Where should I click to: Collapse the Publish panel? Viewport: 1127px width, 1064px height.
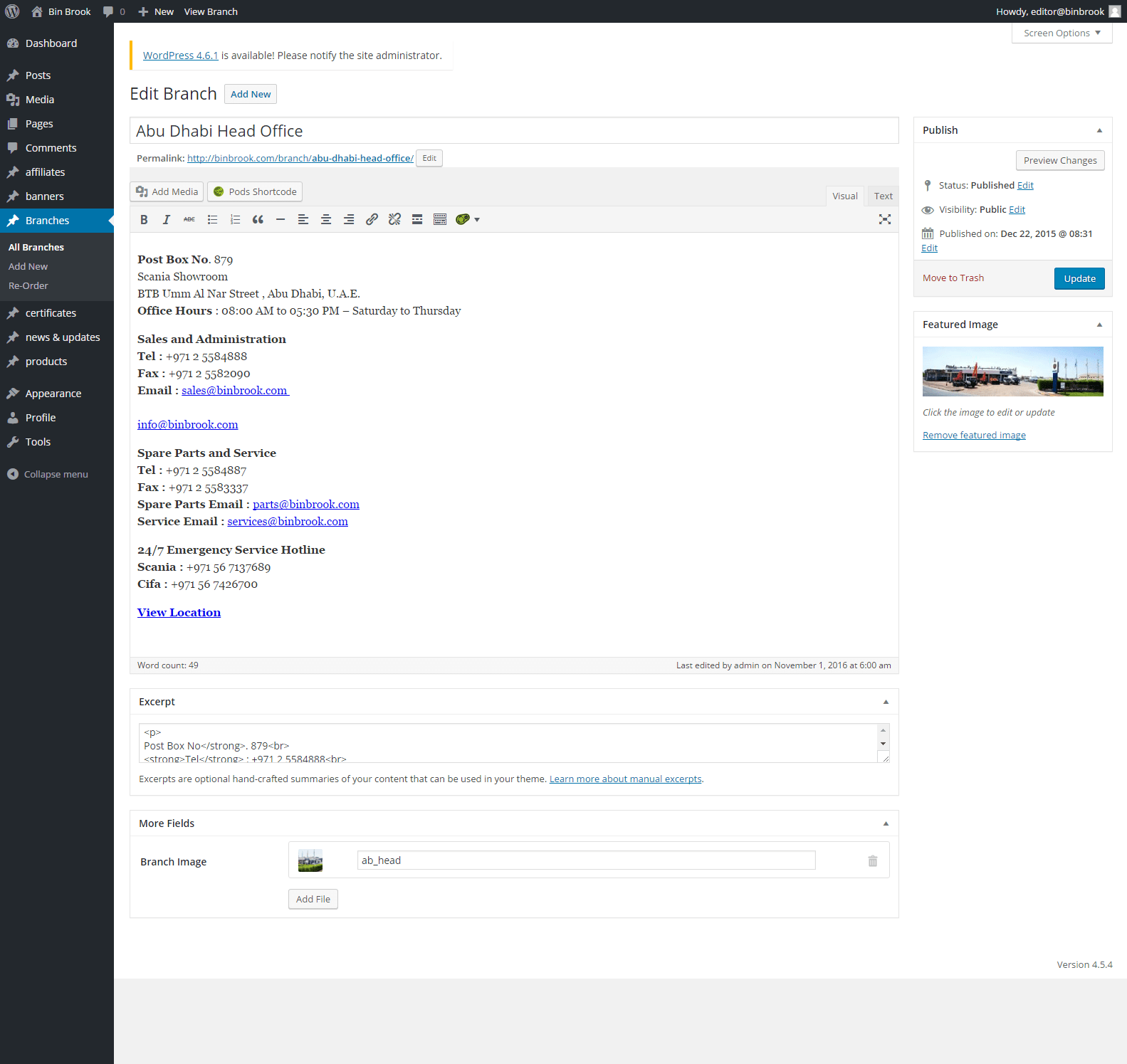coord(1099,130)
